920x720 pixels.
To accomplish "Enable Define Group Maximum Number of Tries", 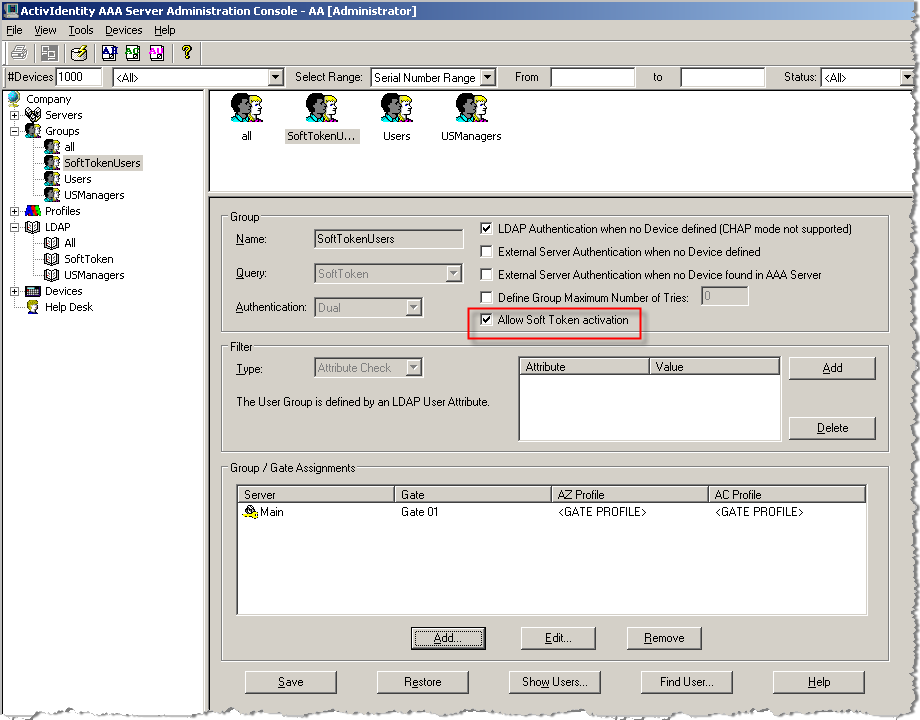I will tap(486, 296).
